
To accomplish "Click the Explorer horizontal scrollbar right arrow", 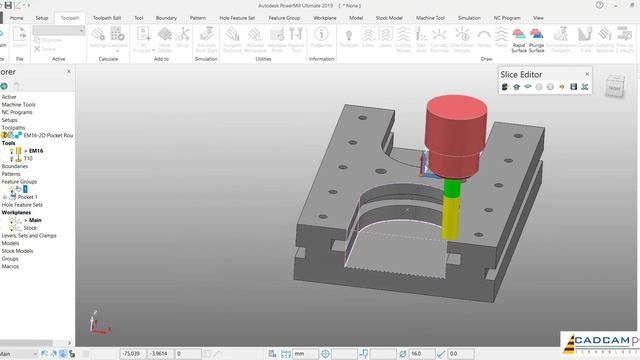I will coord(69,343).
